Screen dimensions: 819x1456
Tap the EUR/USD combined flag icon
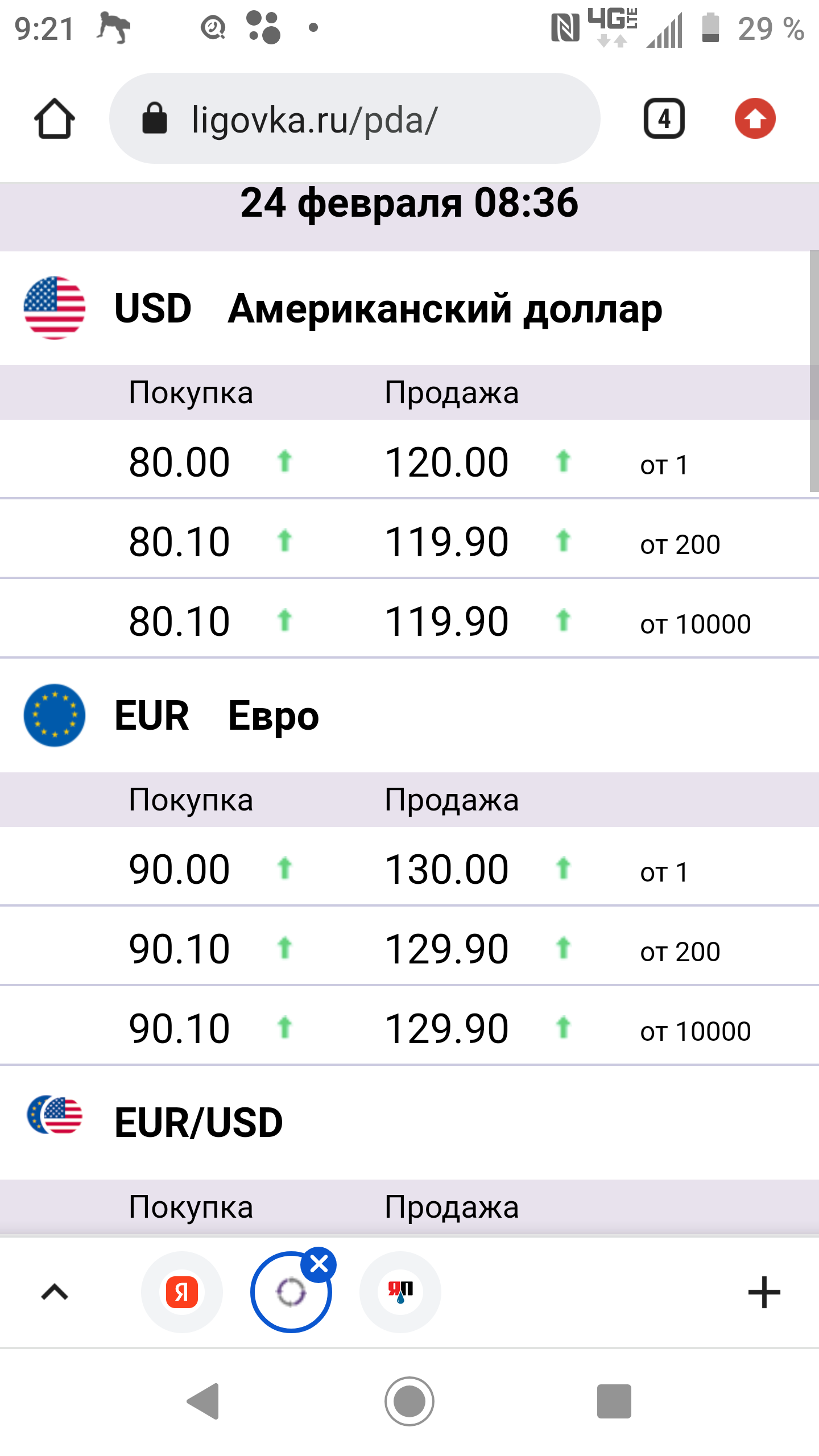tap(55, 1115)
